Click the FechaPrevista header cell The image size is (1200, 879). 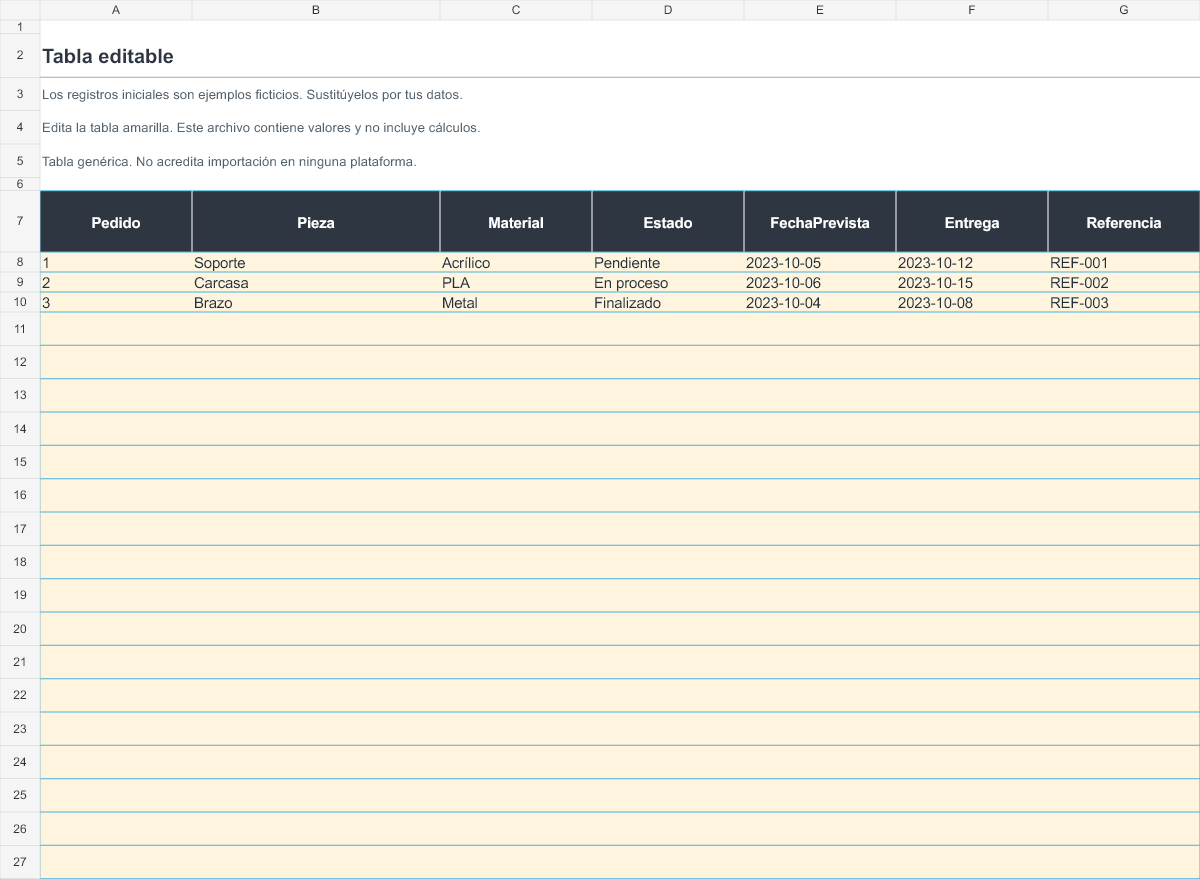coord(820,222)
